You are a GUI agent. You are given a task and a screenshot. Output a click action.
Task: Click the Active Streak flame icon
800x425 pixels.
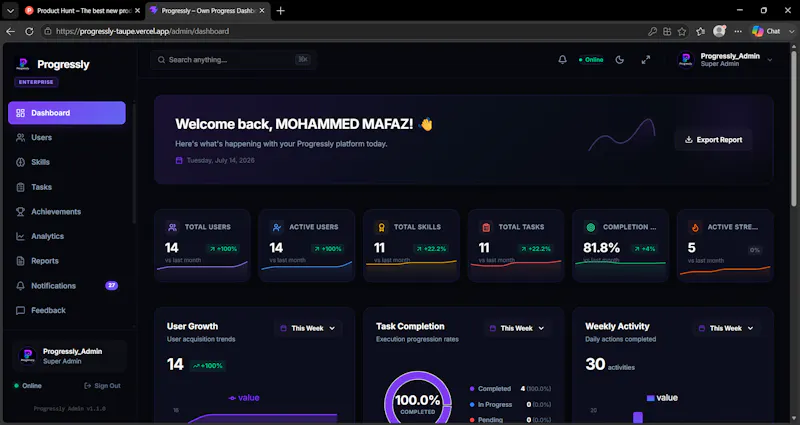click(x=695, y=227)
